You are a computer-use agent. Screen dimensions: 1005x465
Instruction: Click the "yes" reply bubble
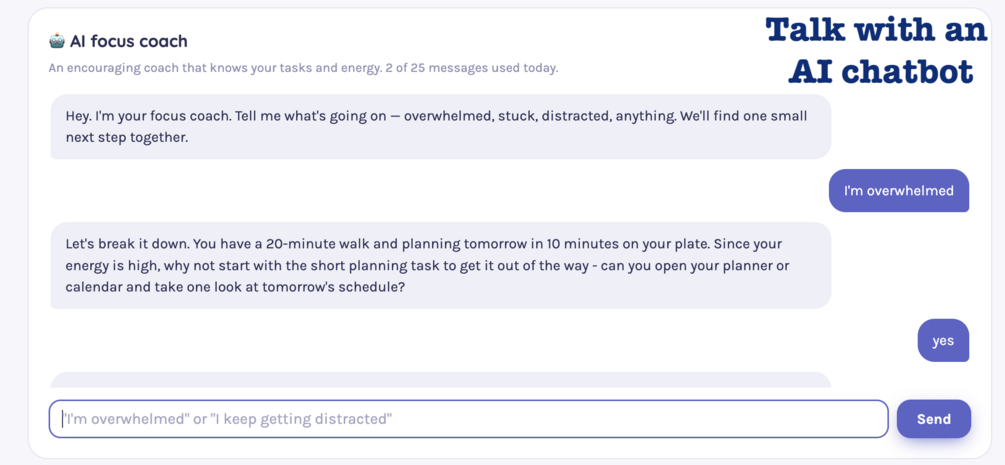click(943, 341)
